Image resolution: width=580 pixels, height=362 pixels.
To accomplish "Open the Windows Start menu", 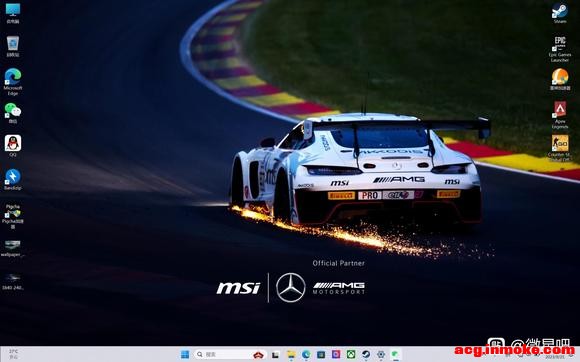I will (185, 355).
